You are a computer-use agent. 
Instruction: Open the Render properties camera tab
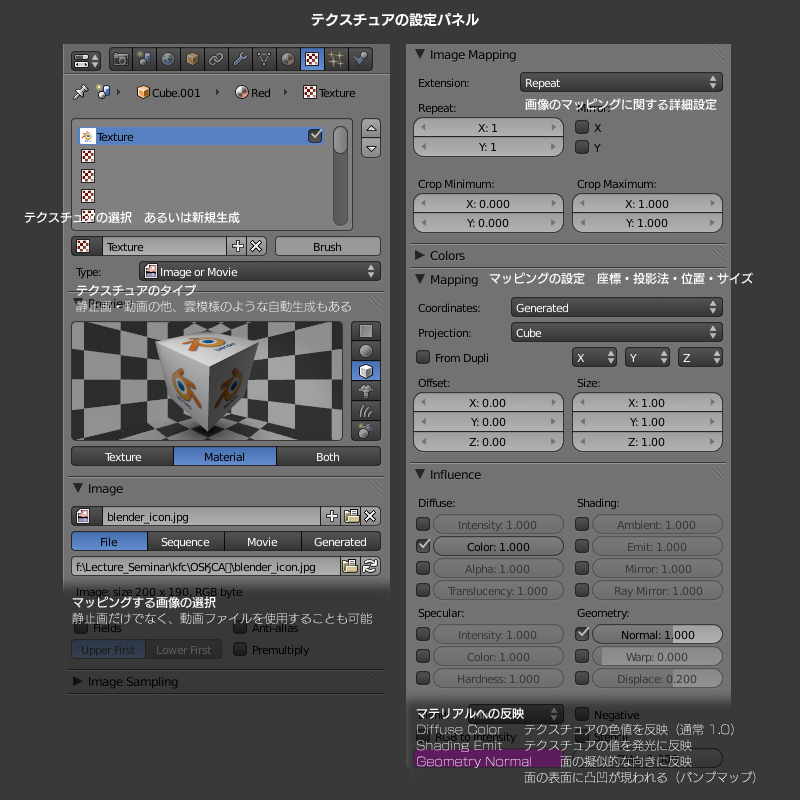pyautogui.click(x=120, y=59)
